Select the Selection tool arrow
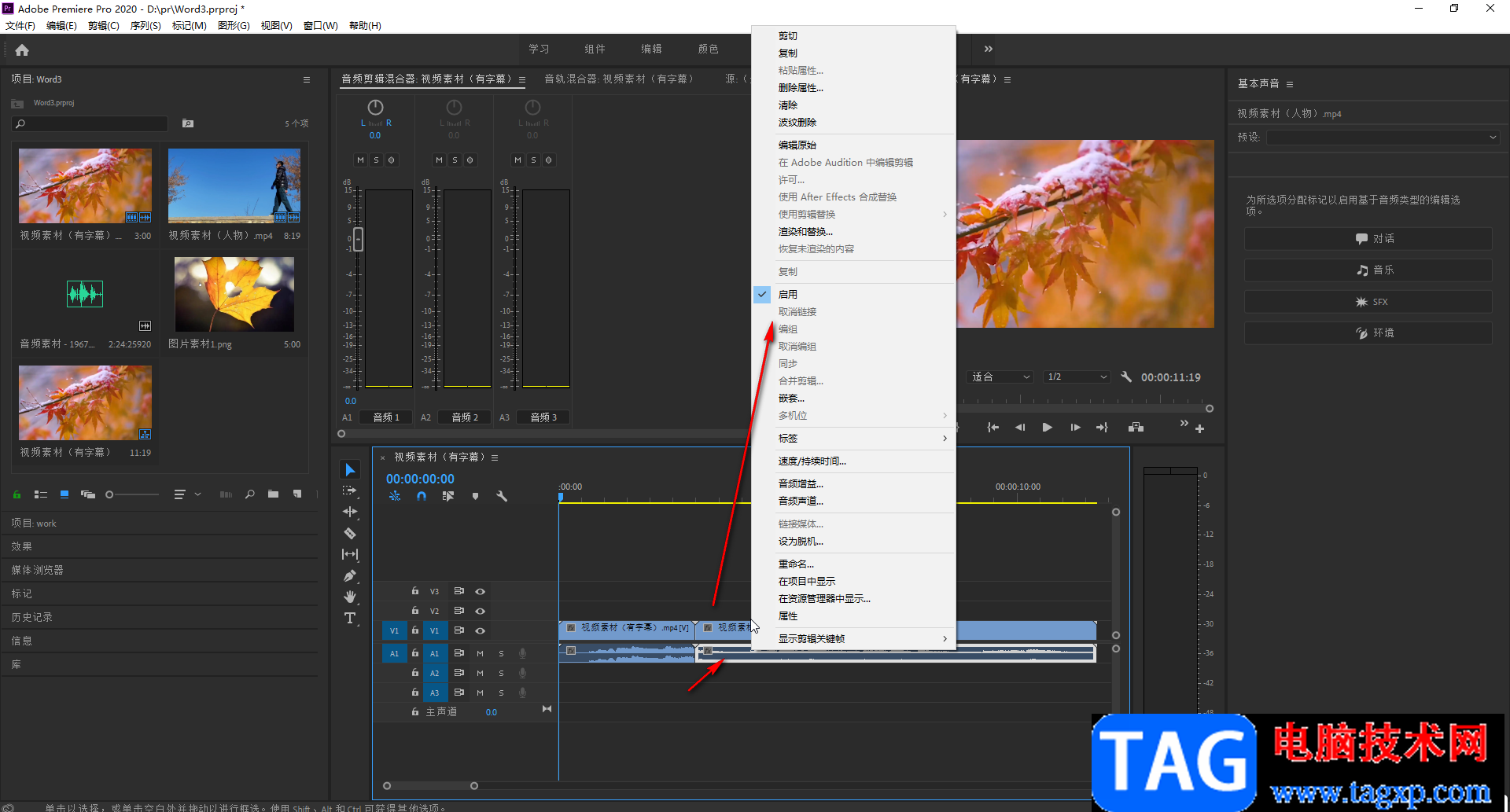Screen dimensions: 1510x812 click(350, 470)
